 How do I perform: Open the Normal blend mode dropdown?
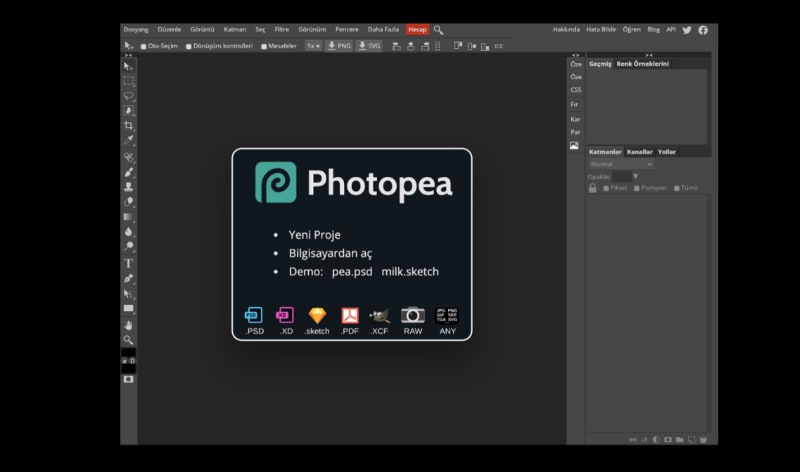pyautogui.click(x=621, y=164)
